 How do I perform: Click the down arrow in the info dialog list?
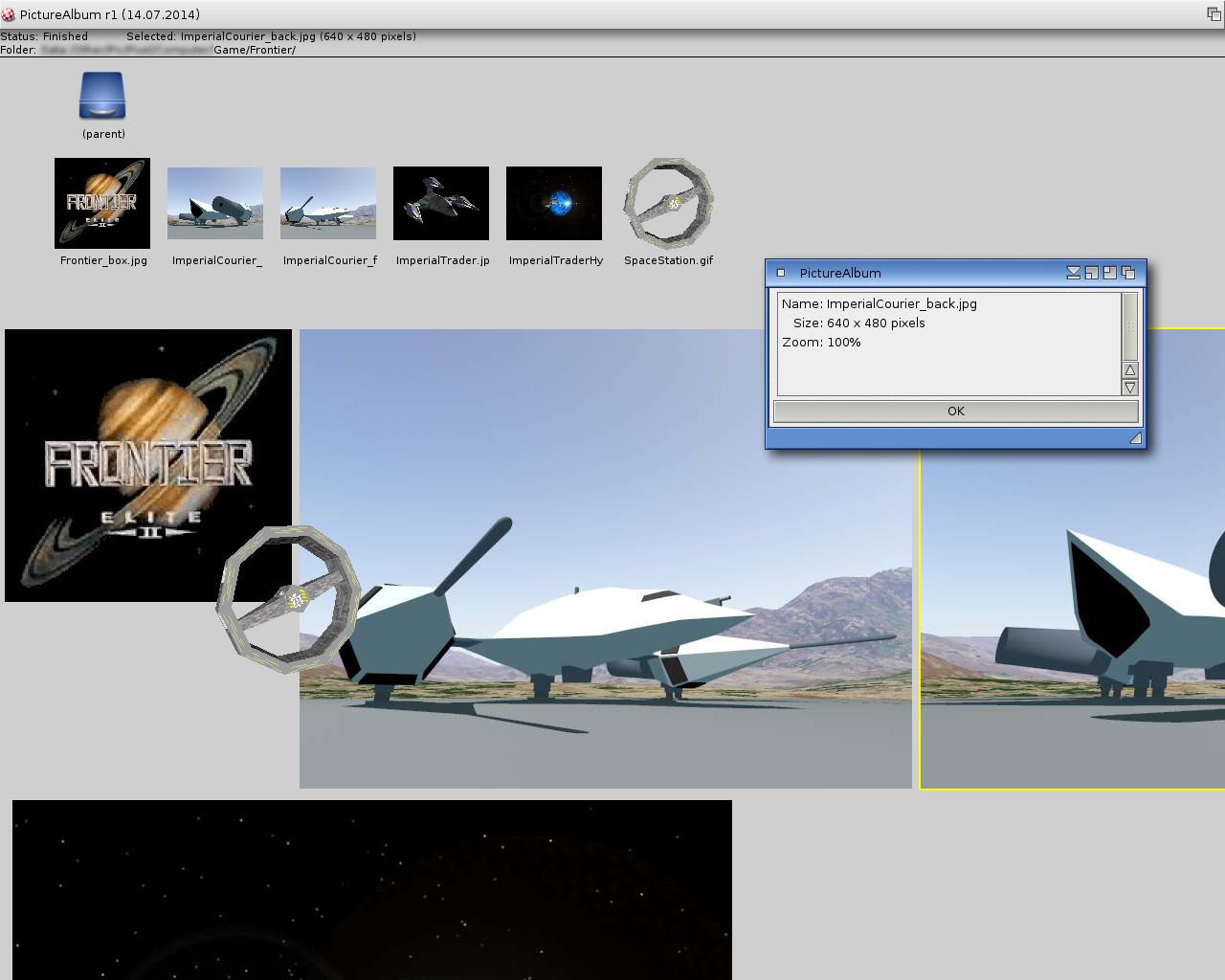coord(1130,388)
